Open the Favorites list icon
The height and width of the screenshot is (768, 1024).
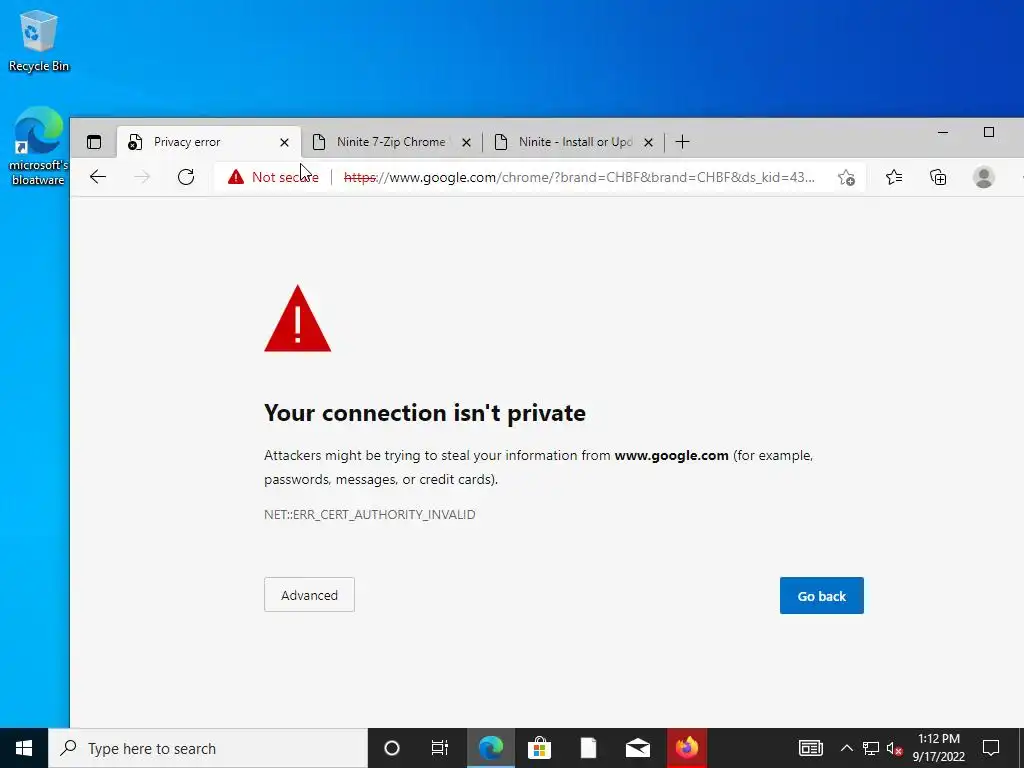point(894,177)
